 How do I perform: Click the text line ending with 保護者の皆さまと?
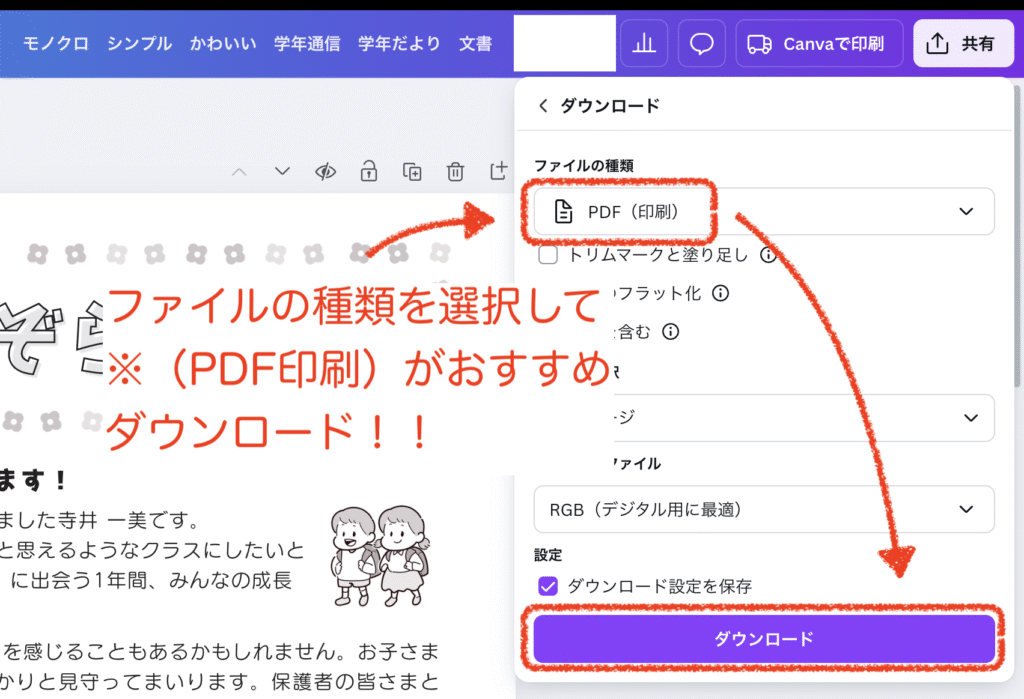tap(219, 681)
